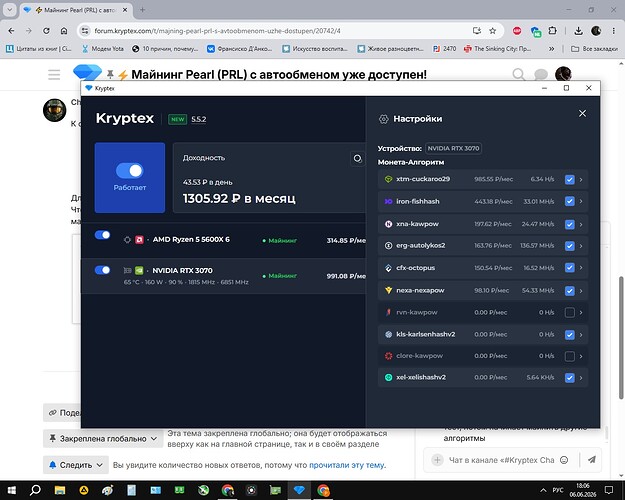Click the iron-fishhash coin icon

pyautogui.click(x=388, y=201)
